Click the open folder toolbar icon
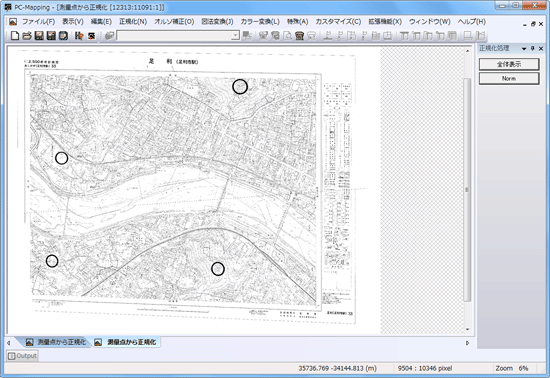The width and height of the screenshot is (550, 378). click(27, 36)
